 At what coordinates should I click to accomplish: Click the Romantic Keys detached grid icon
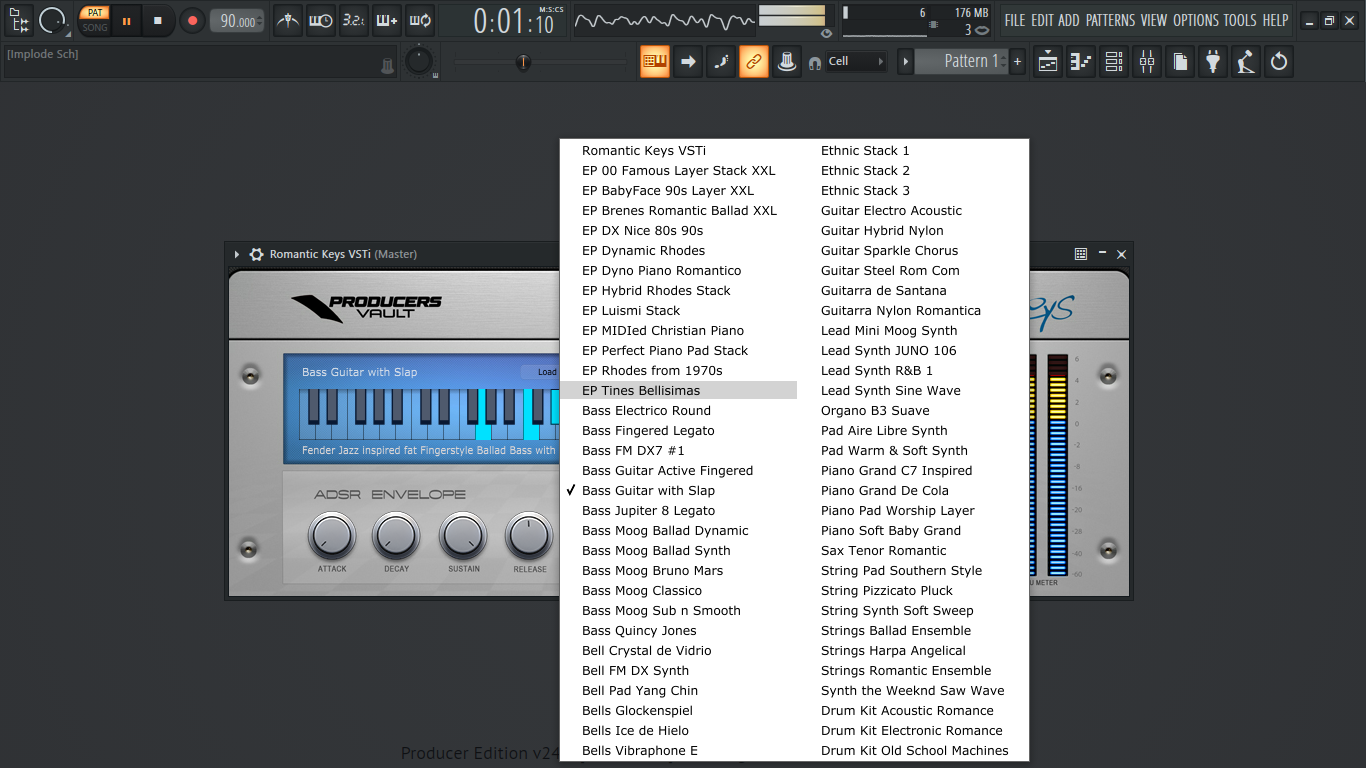point(1081,254)
